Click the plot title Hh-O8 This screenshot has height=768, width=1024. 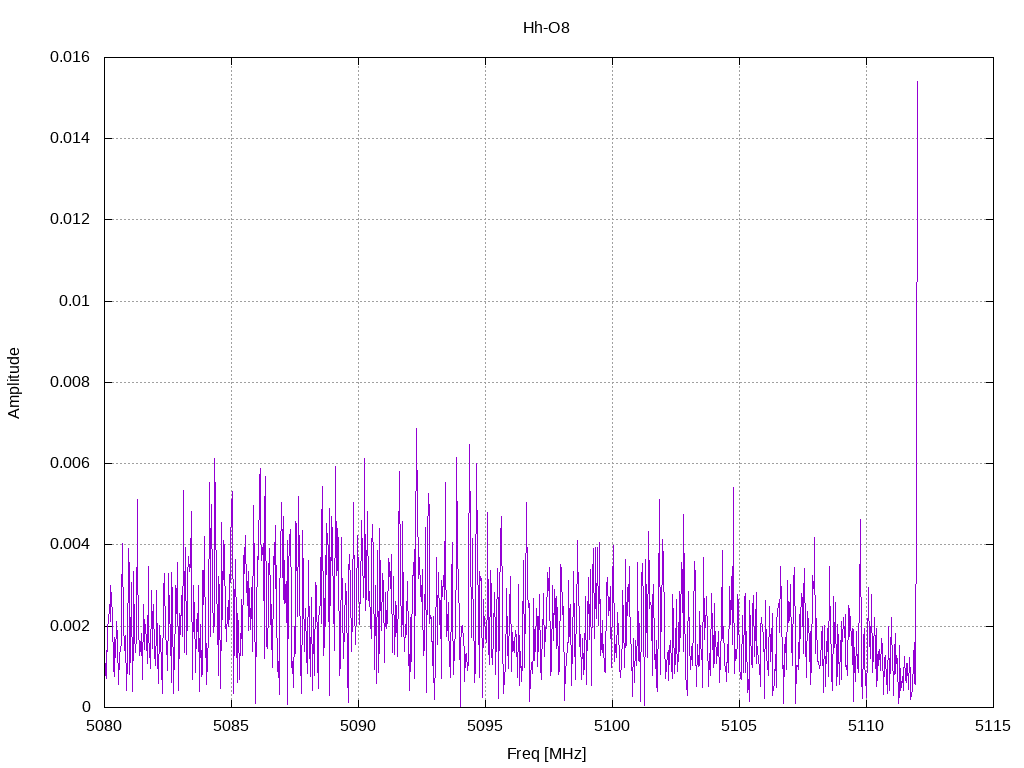tap(546, 28)
